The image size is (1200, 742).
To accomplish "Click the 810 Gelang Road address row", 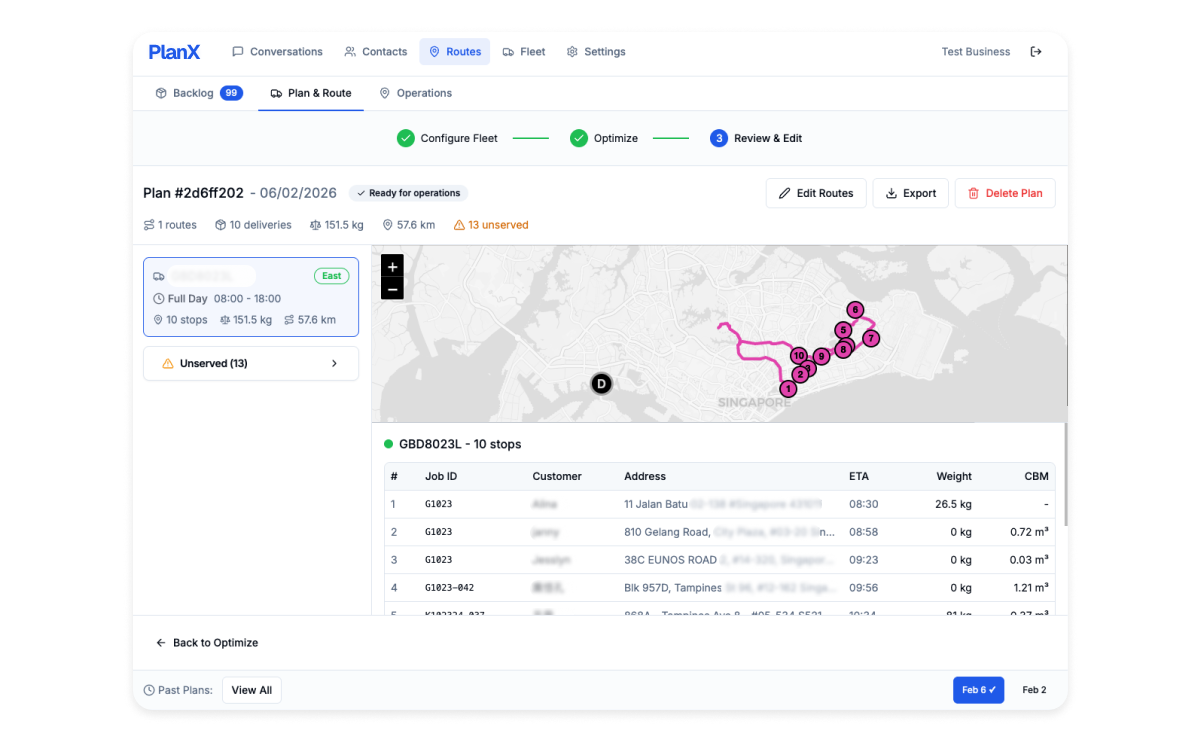I will [720, 532].
